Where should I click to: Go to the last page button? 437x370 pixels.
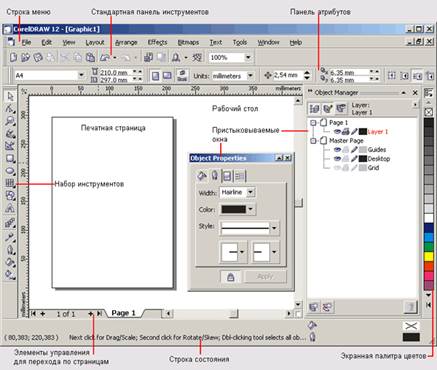pyautogui.click(x=99, y=313)
